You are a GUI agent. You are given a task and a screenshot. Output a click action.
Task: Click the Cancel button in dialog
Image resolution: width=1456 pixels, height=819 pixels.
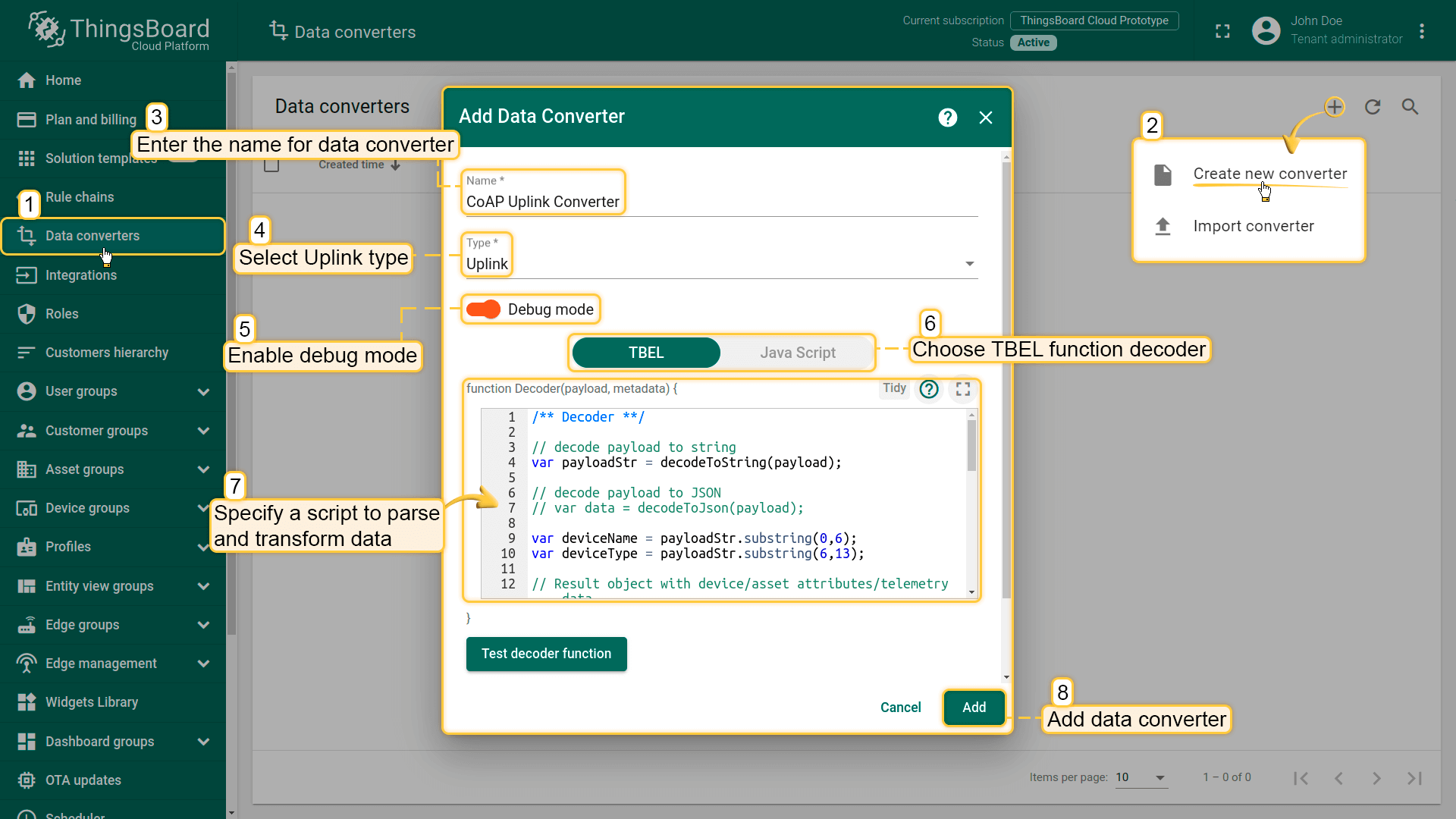click(900, 708)
